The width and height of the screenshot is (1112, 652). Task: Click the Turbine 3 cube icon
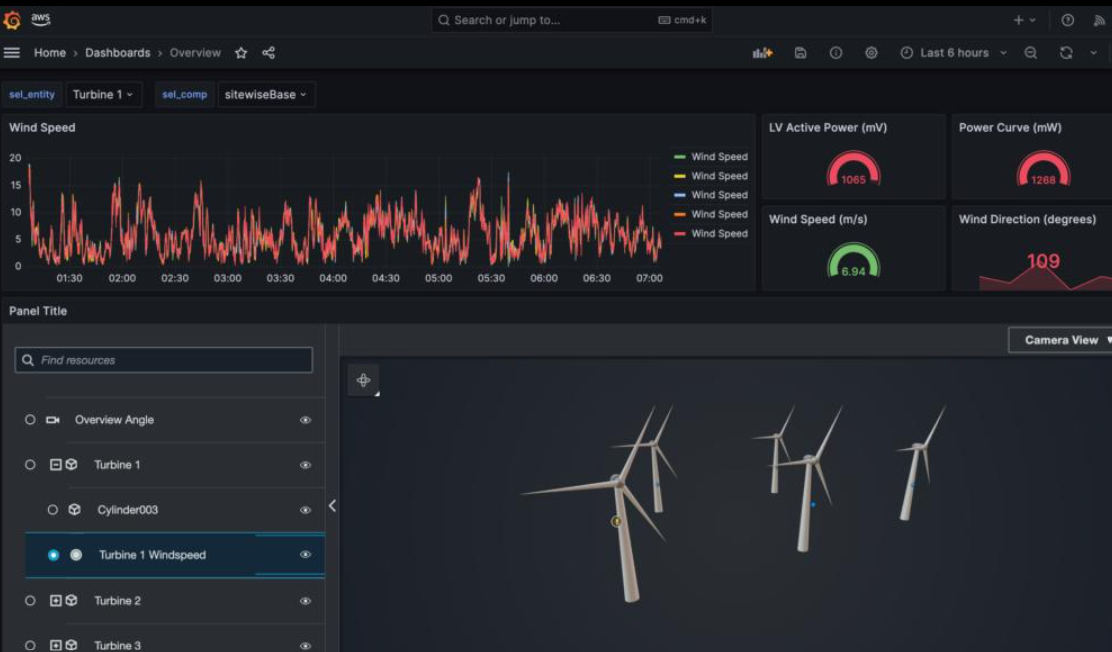(72, 645)
